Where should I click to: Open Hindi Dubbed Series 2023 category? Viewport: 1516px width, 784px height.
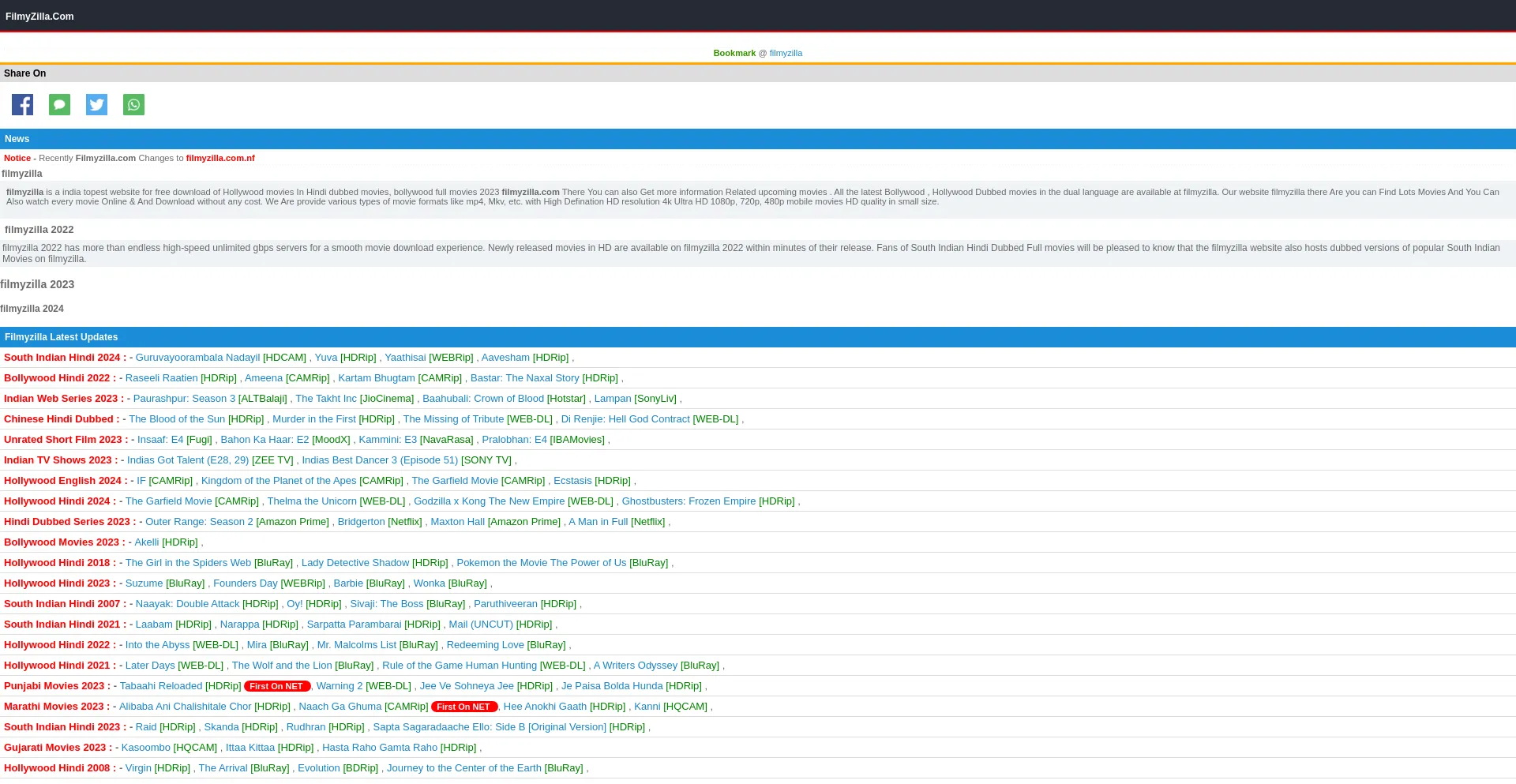67,522
